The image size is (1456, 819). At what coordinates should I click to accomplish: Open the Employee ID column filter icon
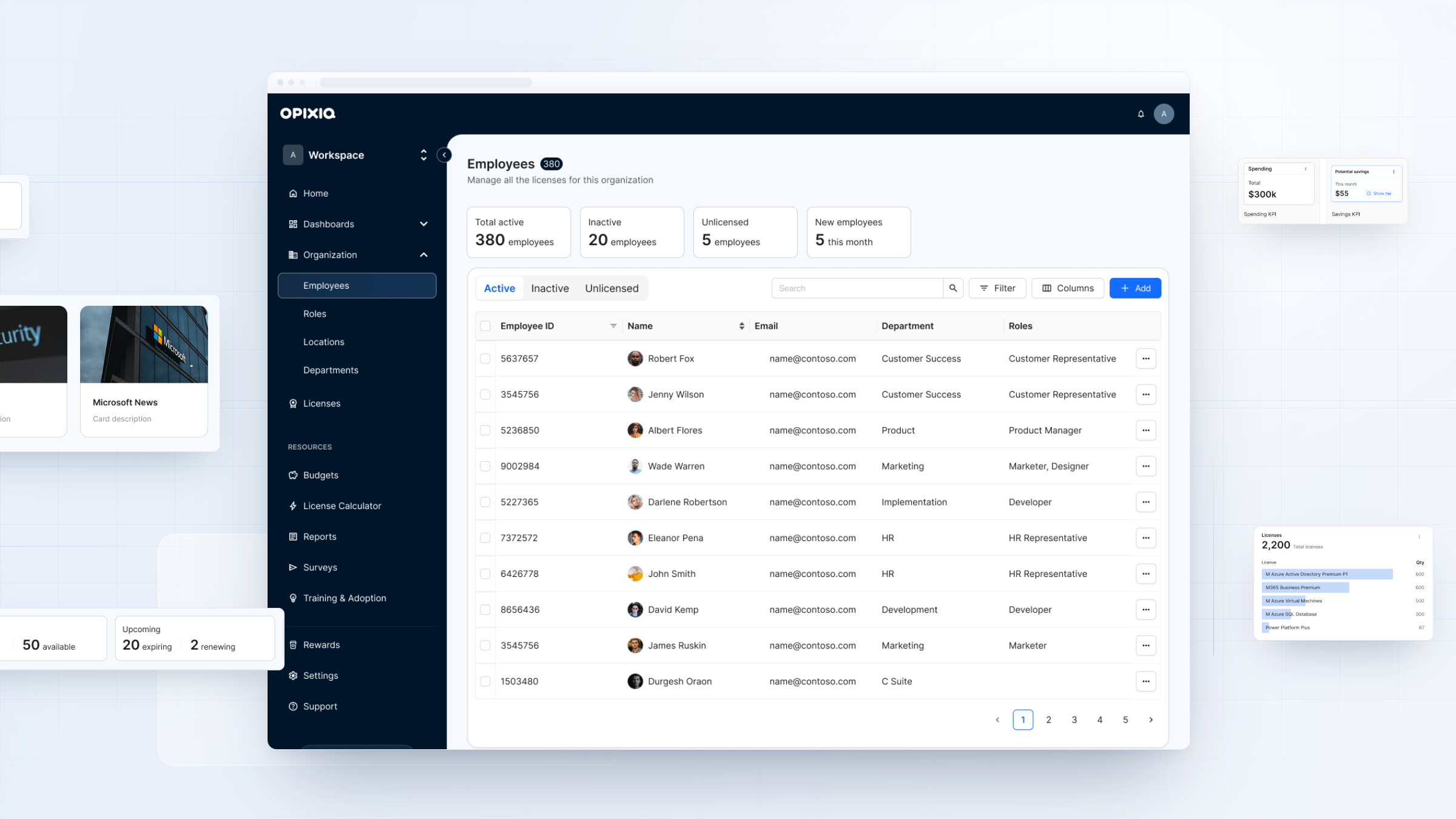[613, 326]
